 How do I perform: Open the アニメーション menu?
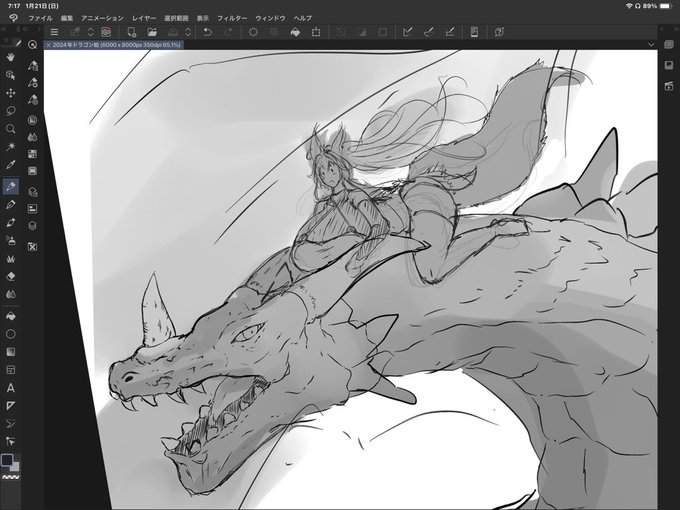click(x=102, y=18)
